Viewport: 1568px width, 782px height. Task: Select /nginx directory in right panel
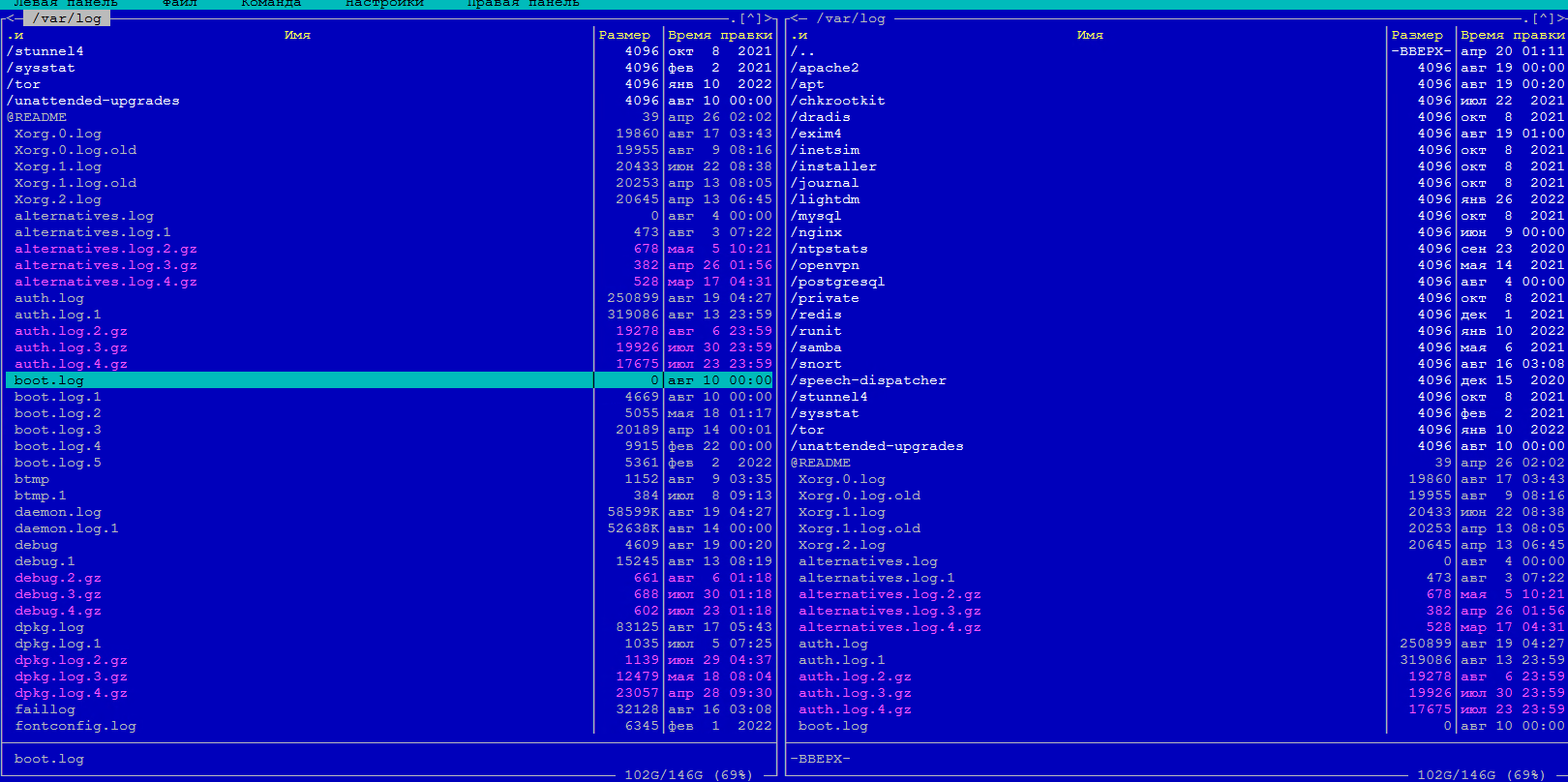point(816,232)
